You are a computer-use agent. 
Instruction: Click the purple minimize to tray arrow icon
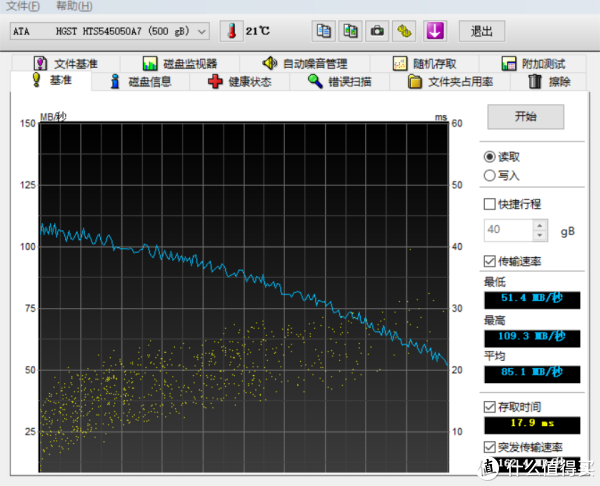435,31
